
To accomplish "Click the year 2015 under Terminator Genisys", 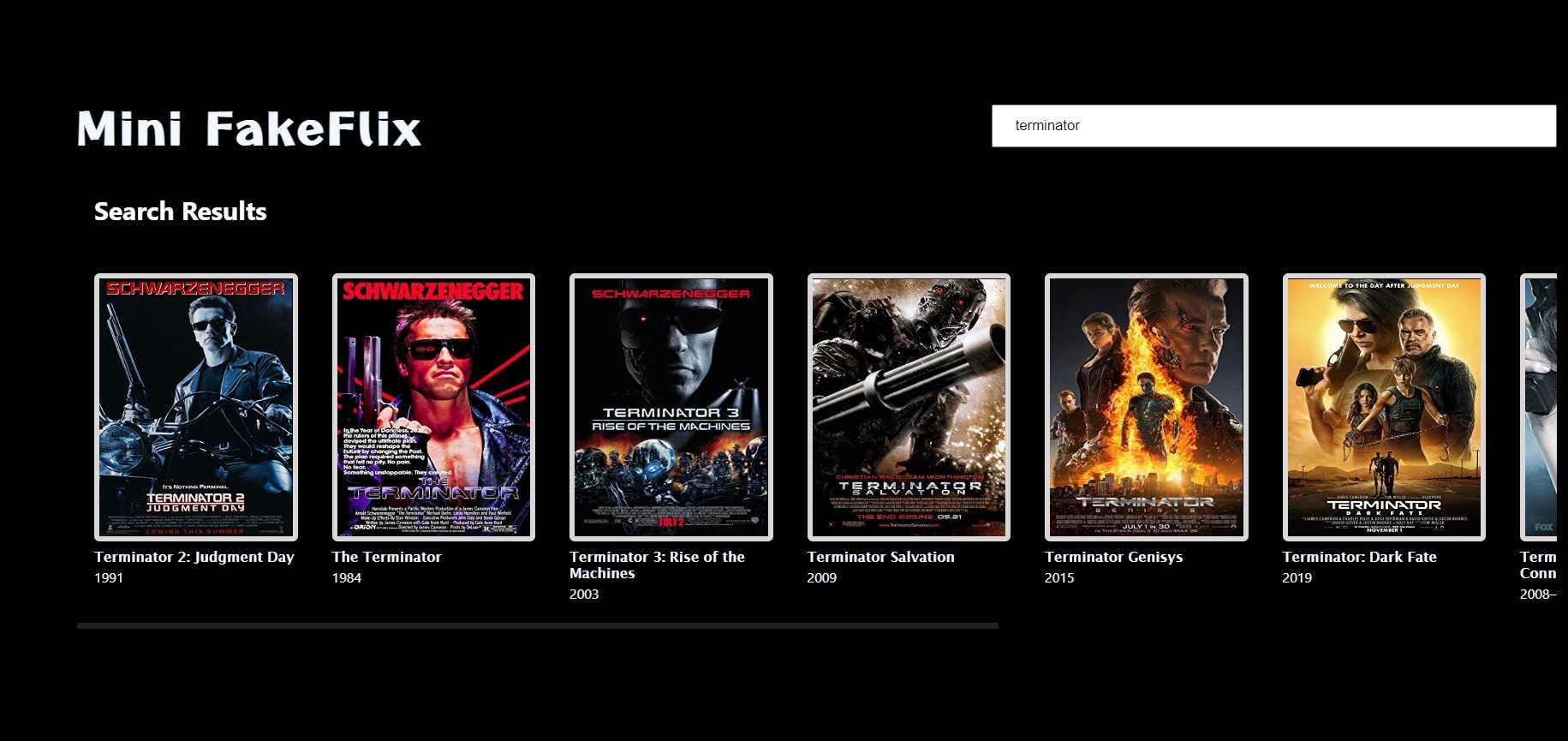I will tap(1059, 578).
